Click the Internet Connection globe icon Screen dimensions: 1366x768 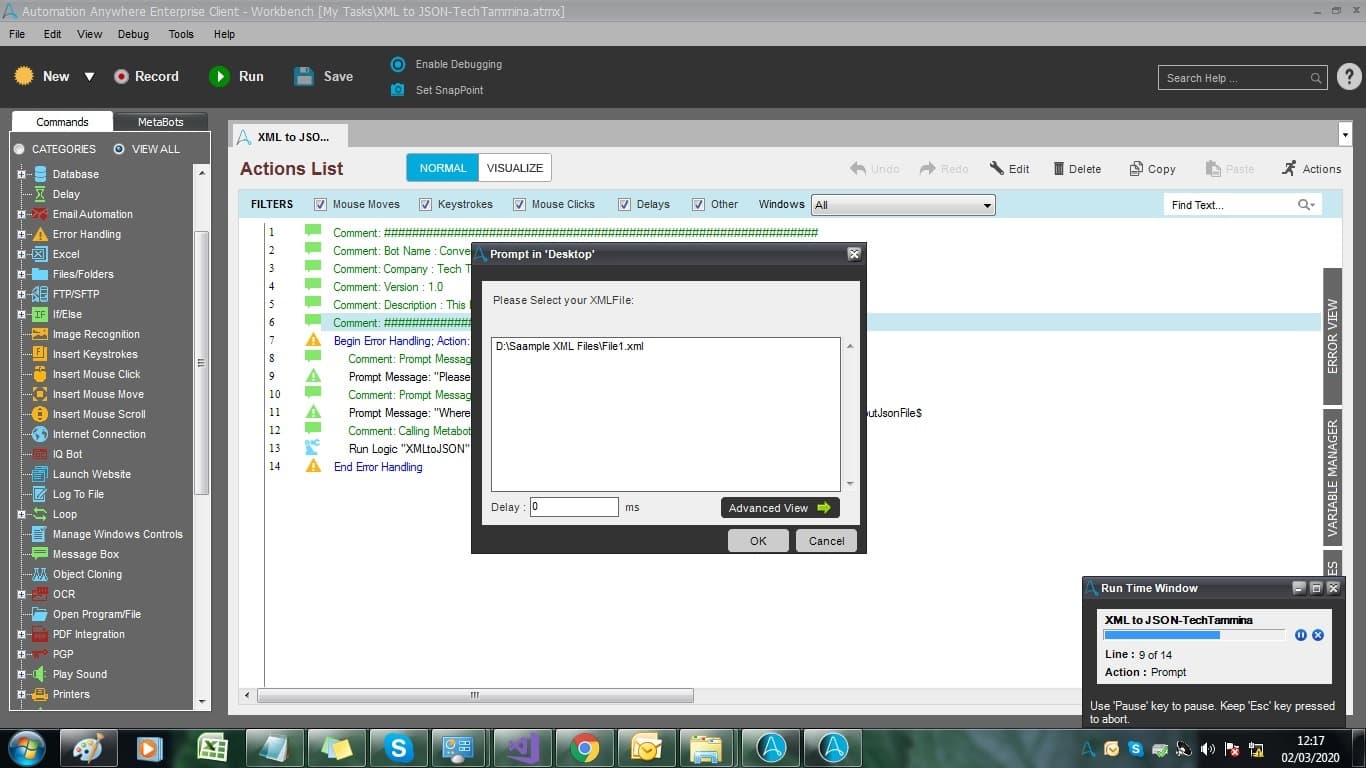click(40, 434)
